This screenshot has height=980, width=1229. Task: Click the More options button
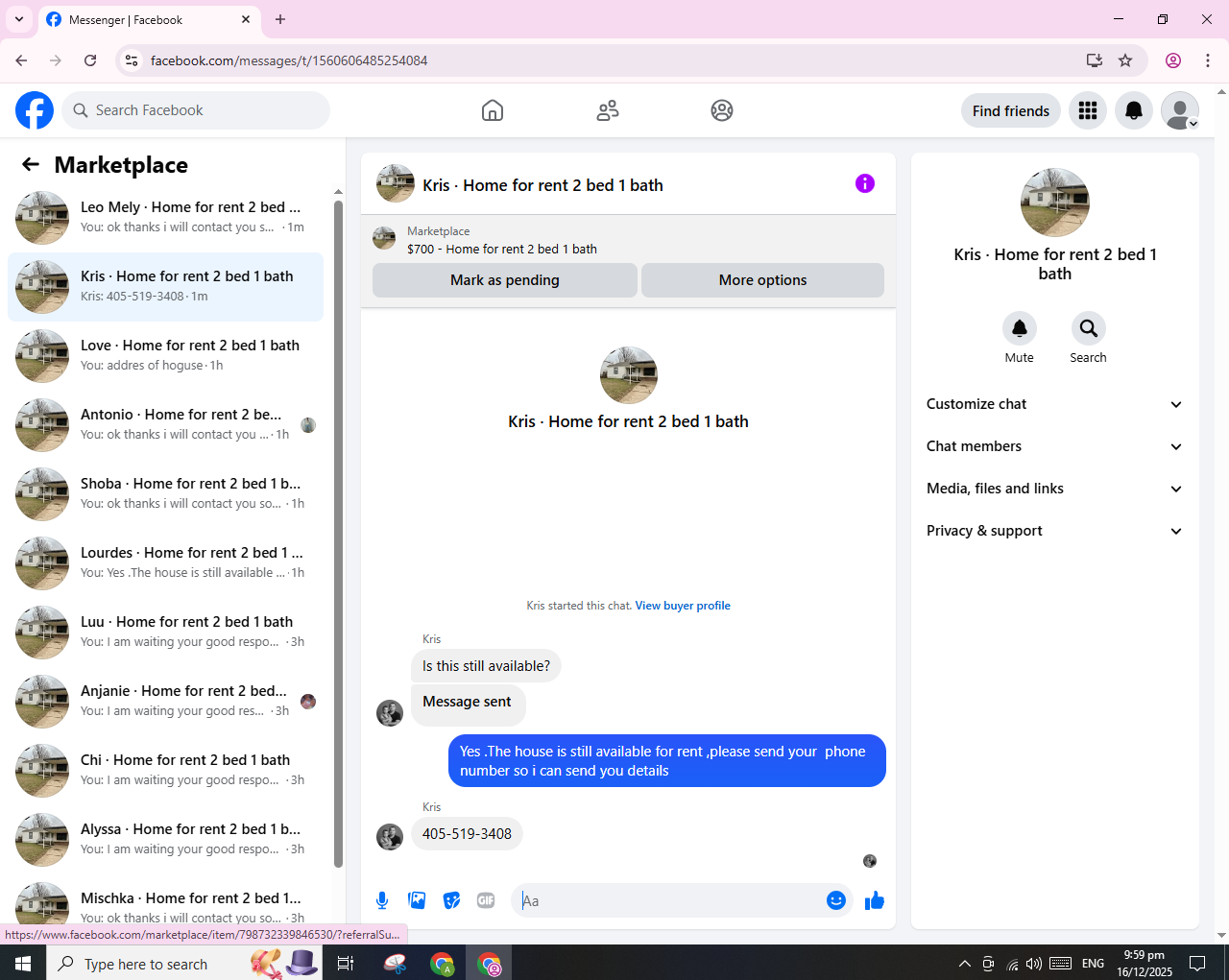pyautogui.click(x=762, y=280)
